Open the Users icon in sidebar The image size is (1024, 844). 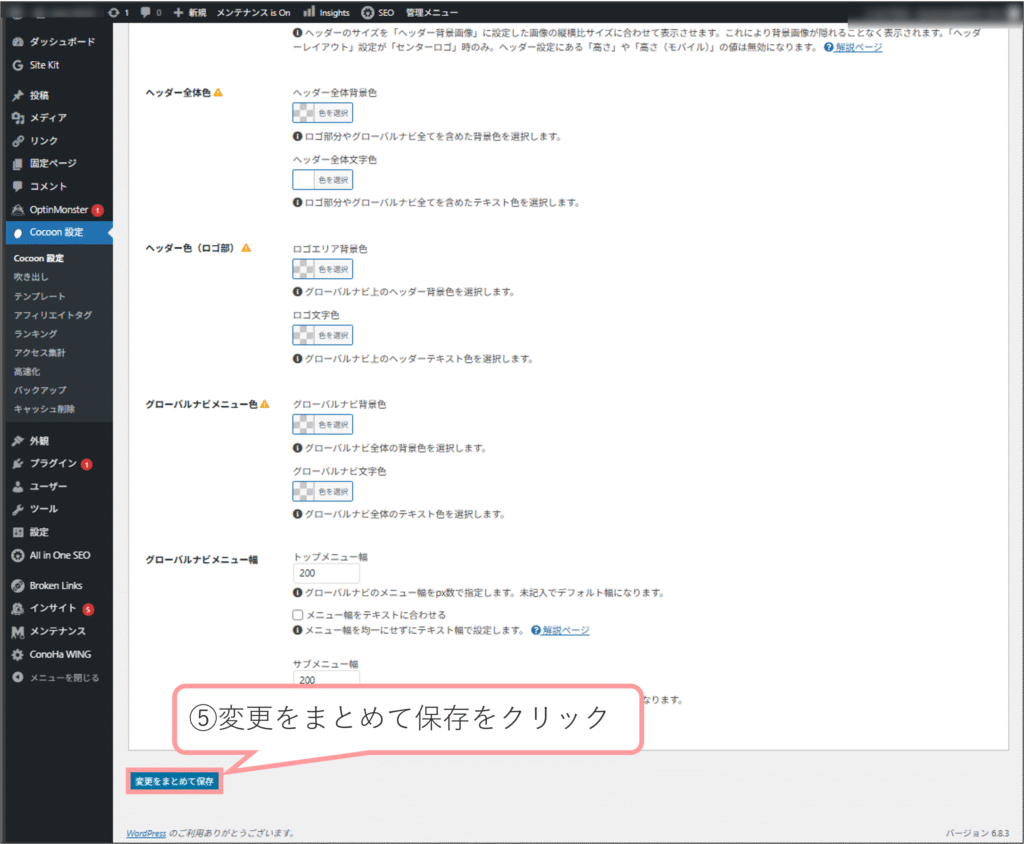17,487
